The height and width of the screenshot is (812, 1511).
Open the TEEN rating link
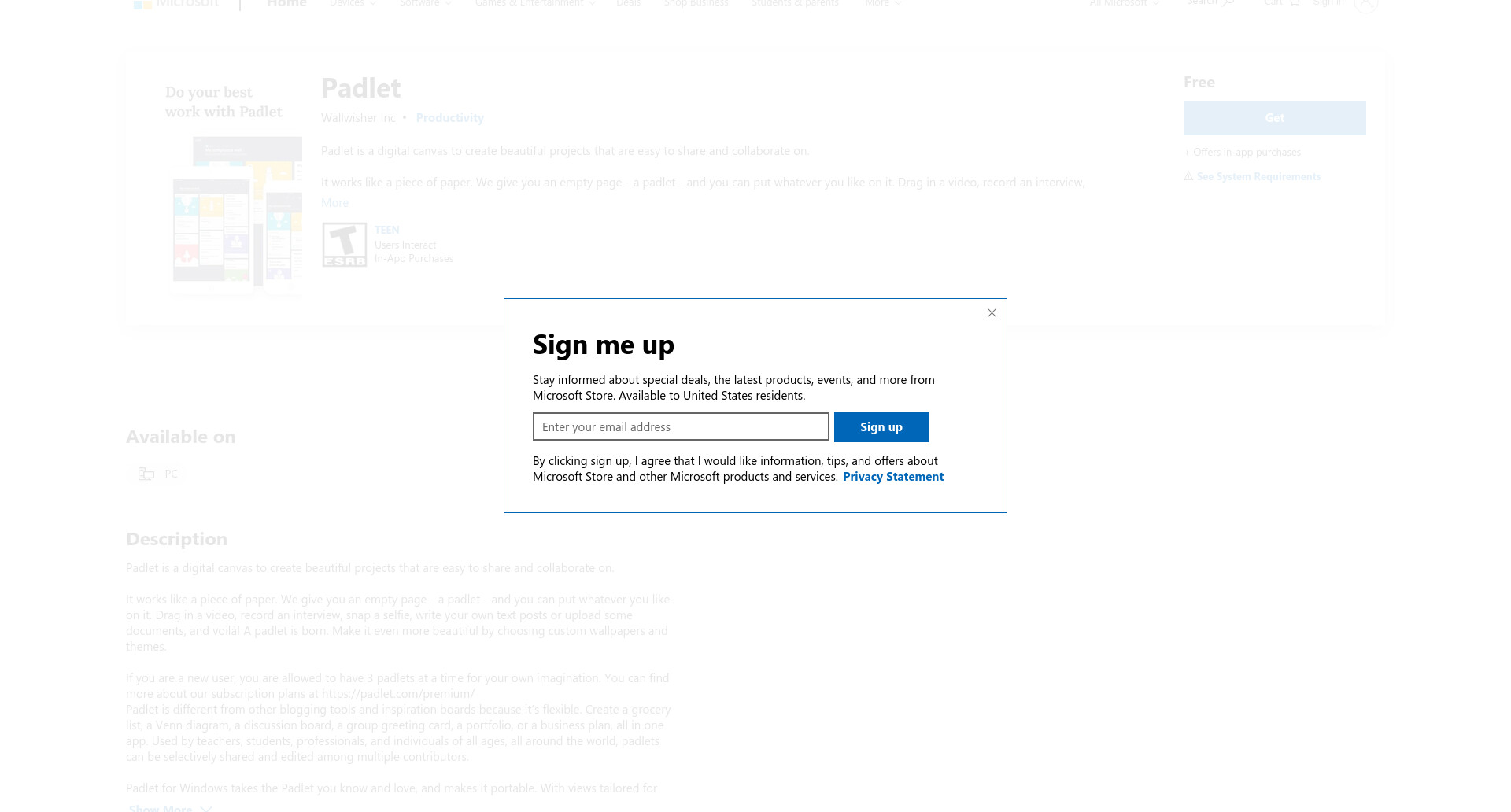tap(387, 230)
